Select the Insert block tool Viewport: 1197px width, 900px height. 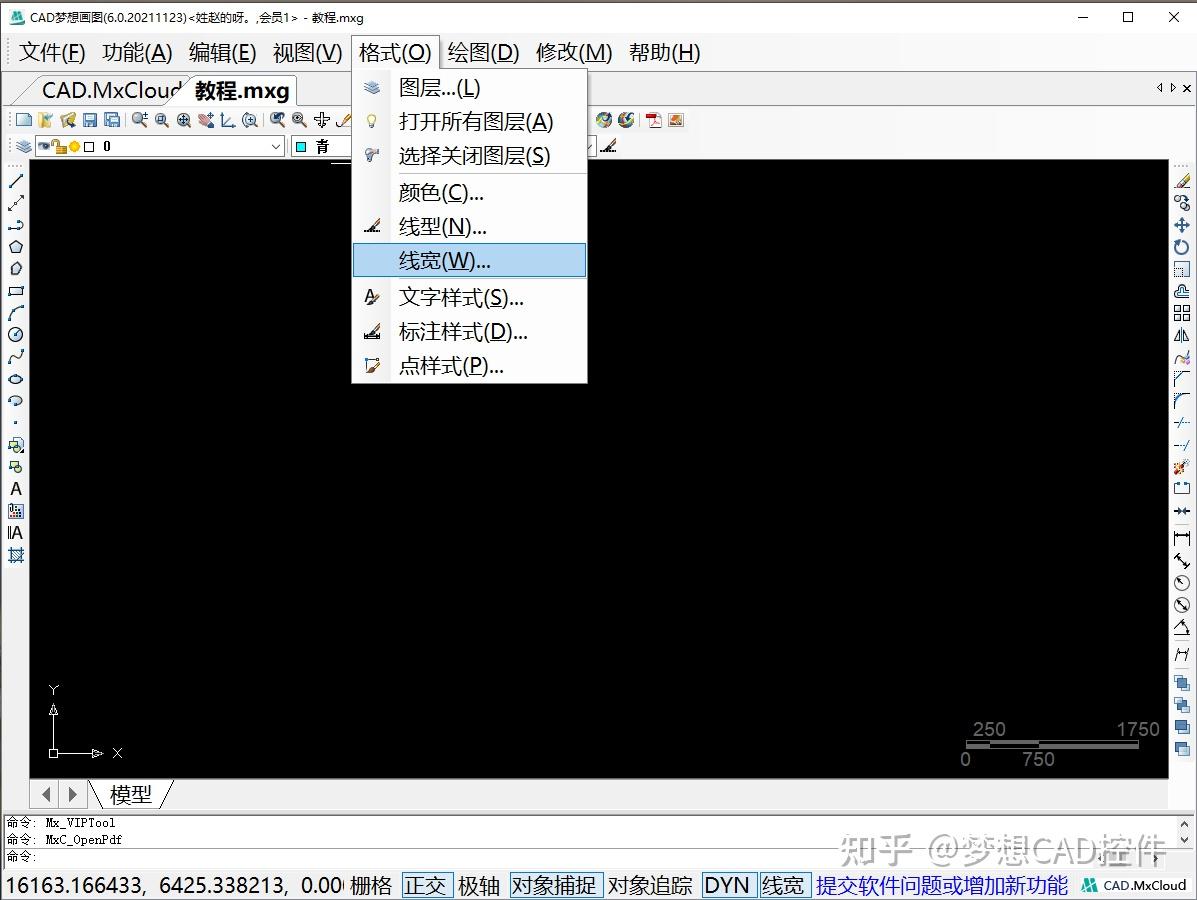point(15,444)
